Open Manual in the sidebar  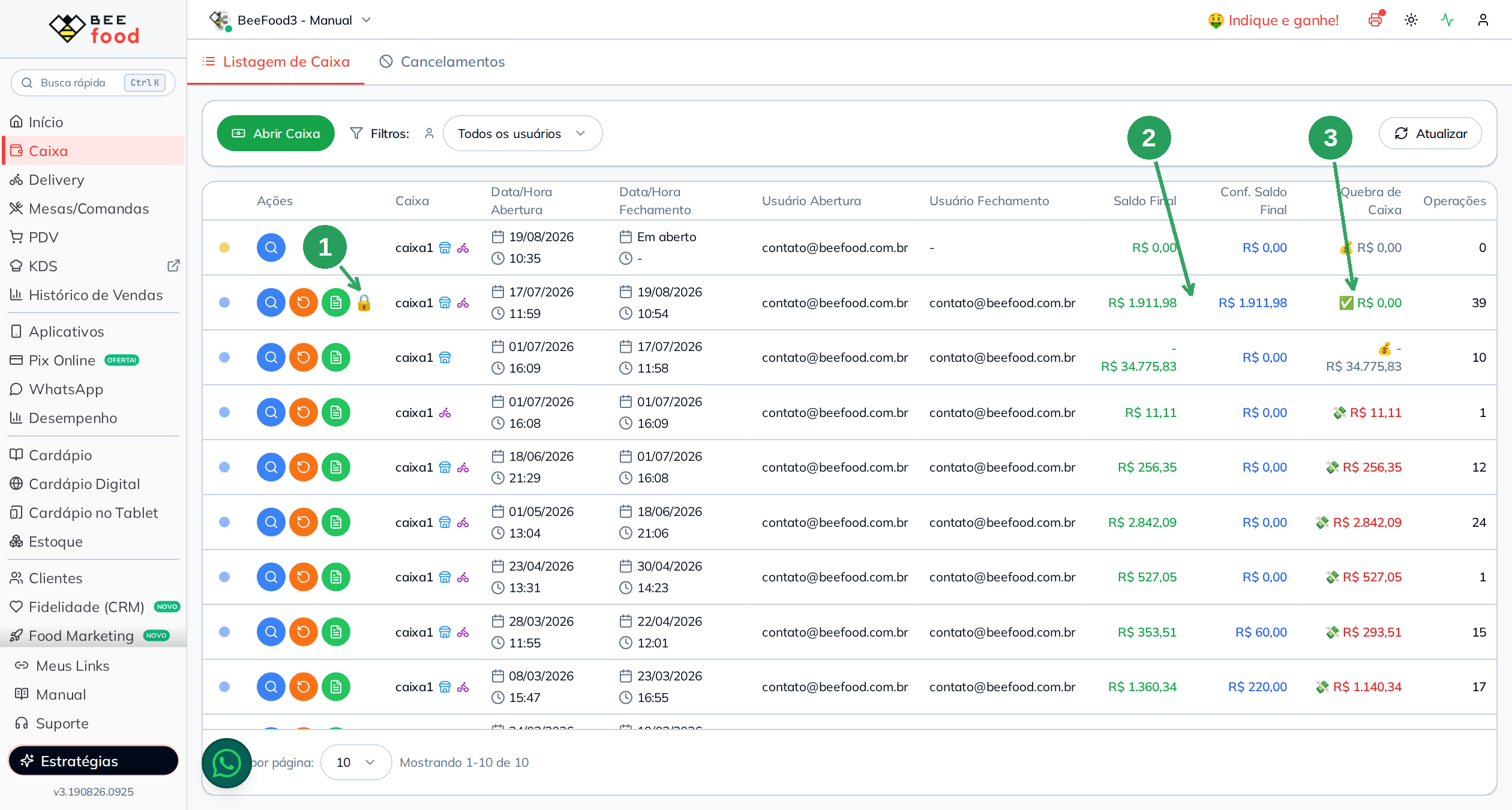point(93,694)
